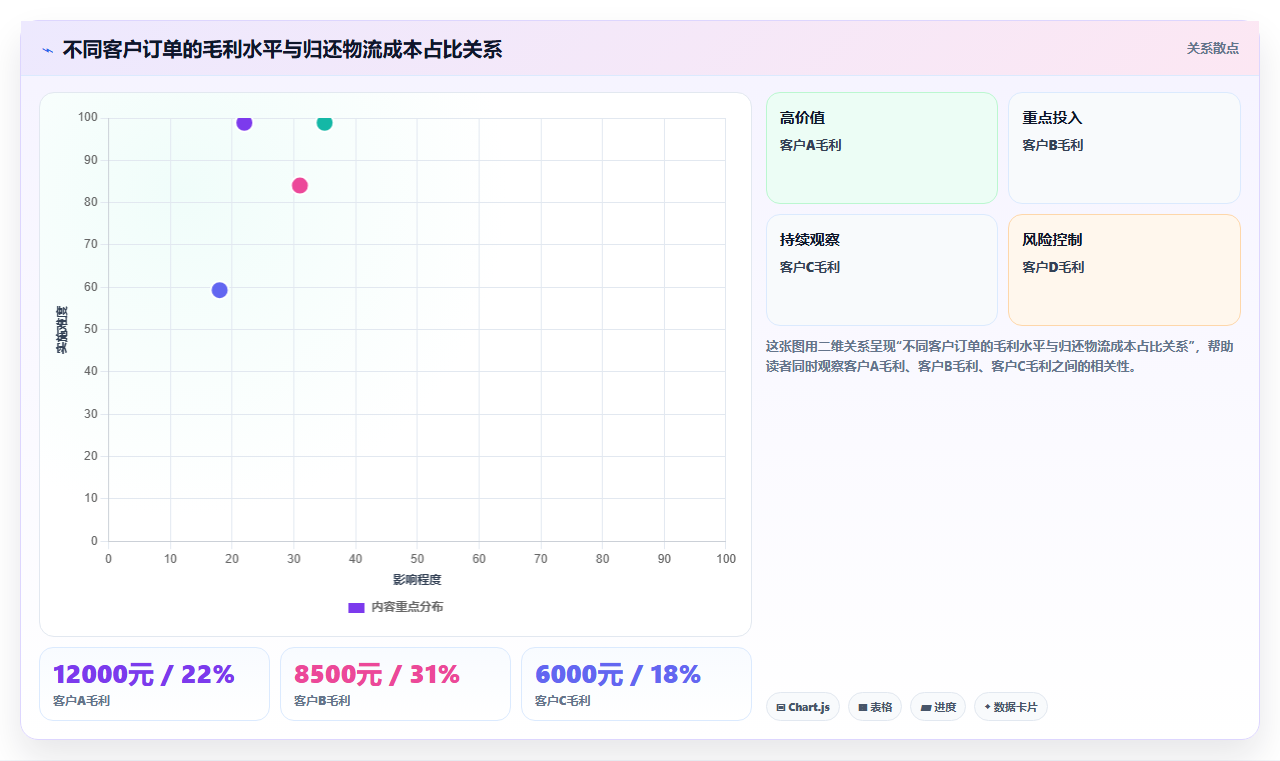Click the Chart.js tag icon
The image size is (1280, 761).
click(x=781, y=708)
